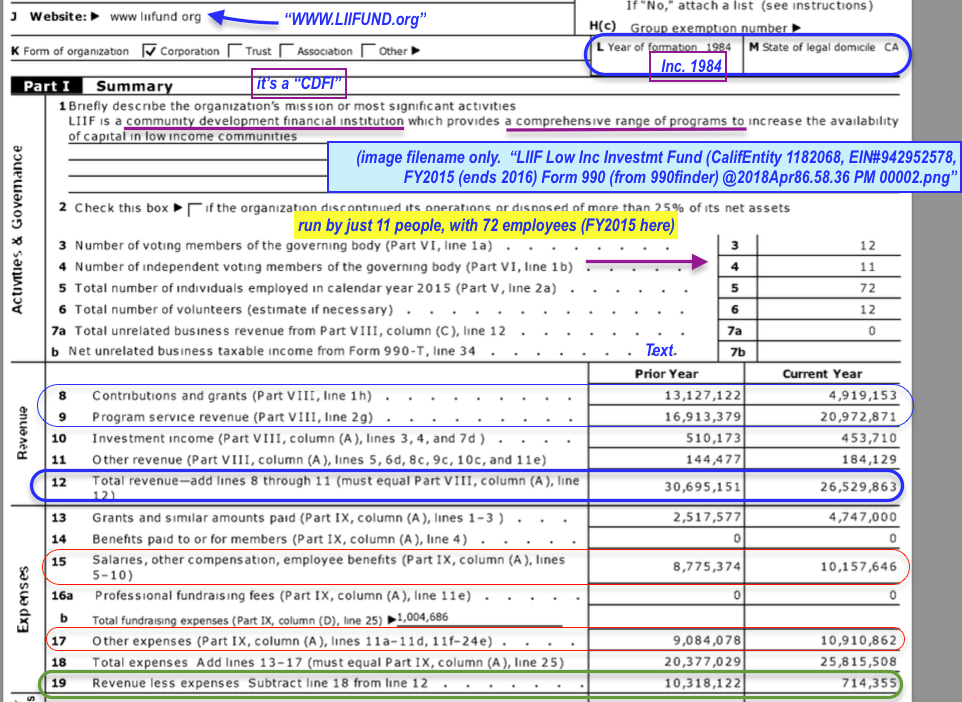
Task: Click the Year of formation 1984 field
Action: (663, 48)
